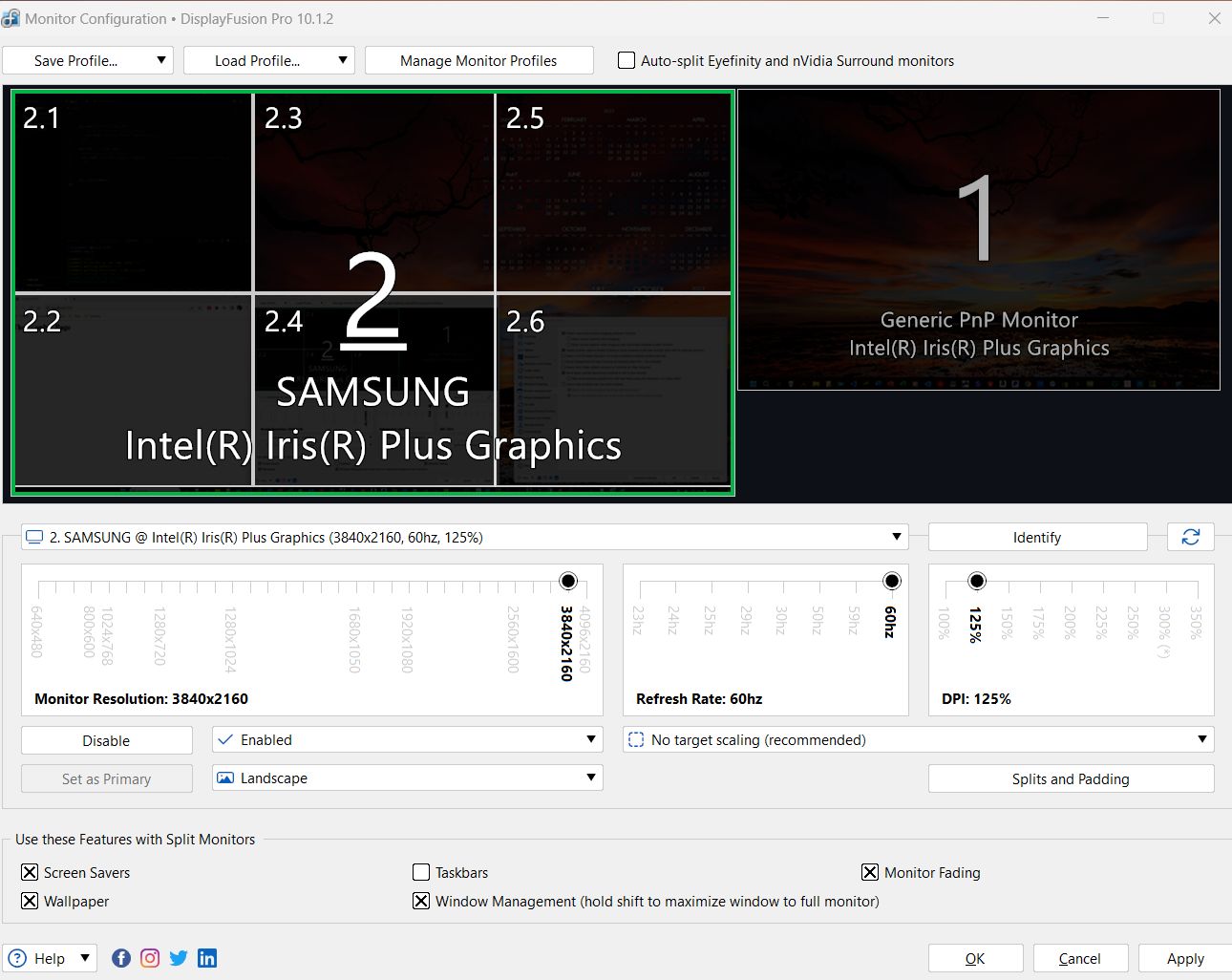This screenshot has height=980, width=1232.
Task: Open Splits and Padding settings
Action: coord(1071,778)
